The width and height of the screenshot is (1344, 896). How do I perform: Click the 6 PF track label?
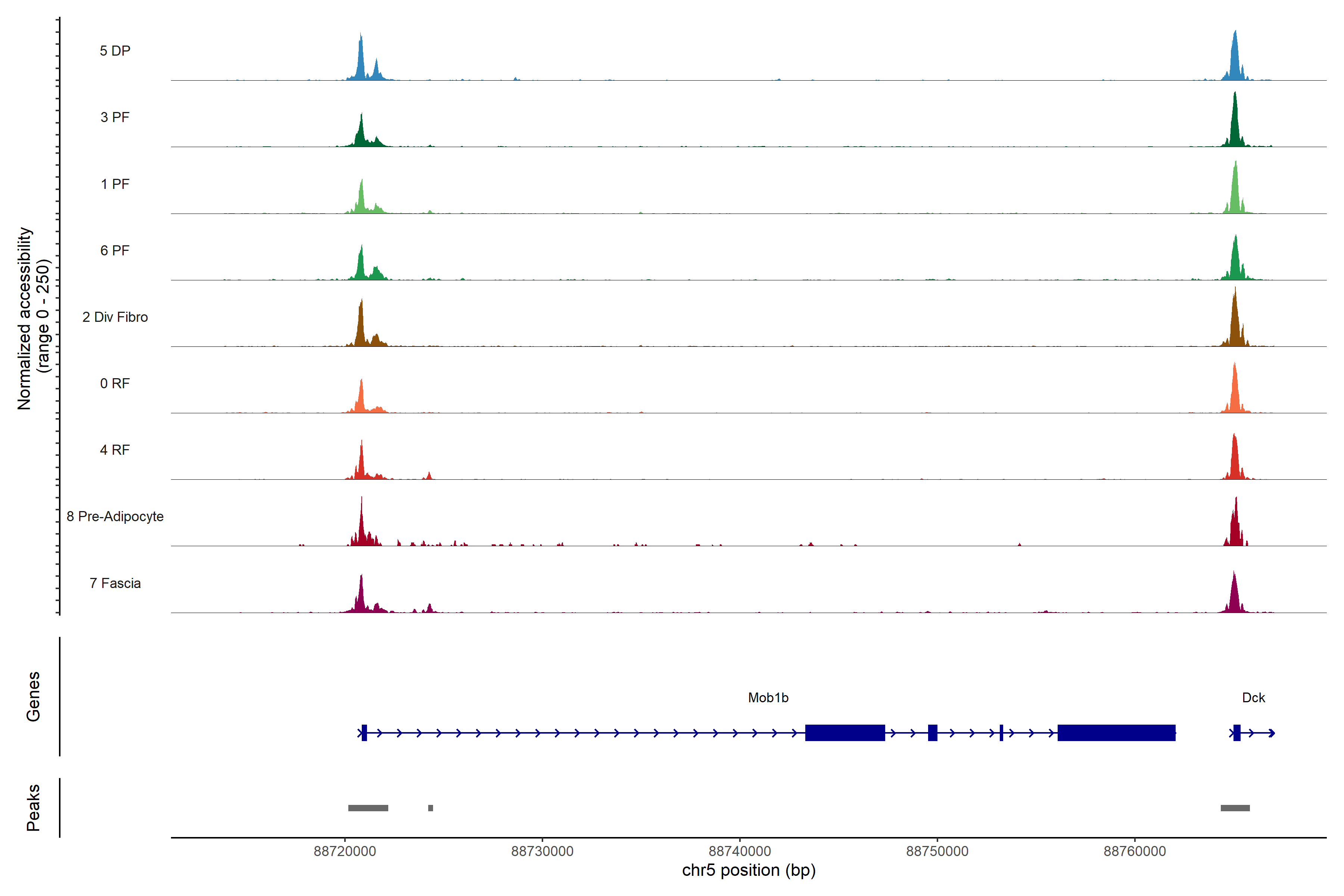click(x=115, y=250)
